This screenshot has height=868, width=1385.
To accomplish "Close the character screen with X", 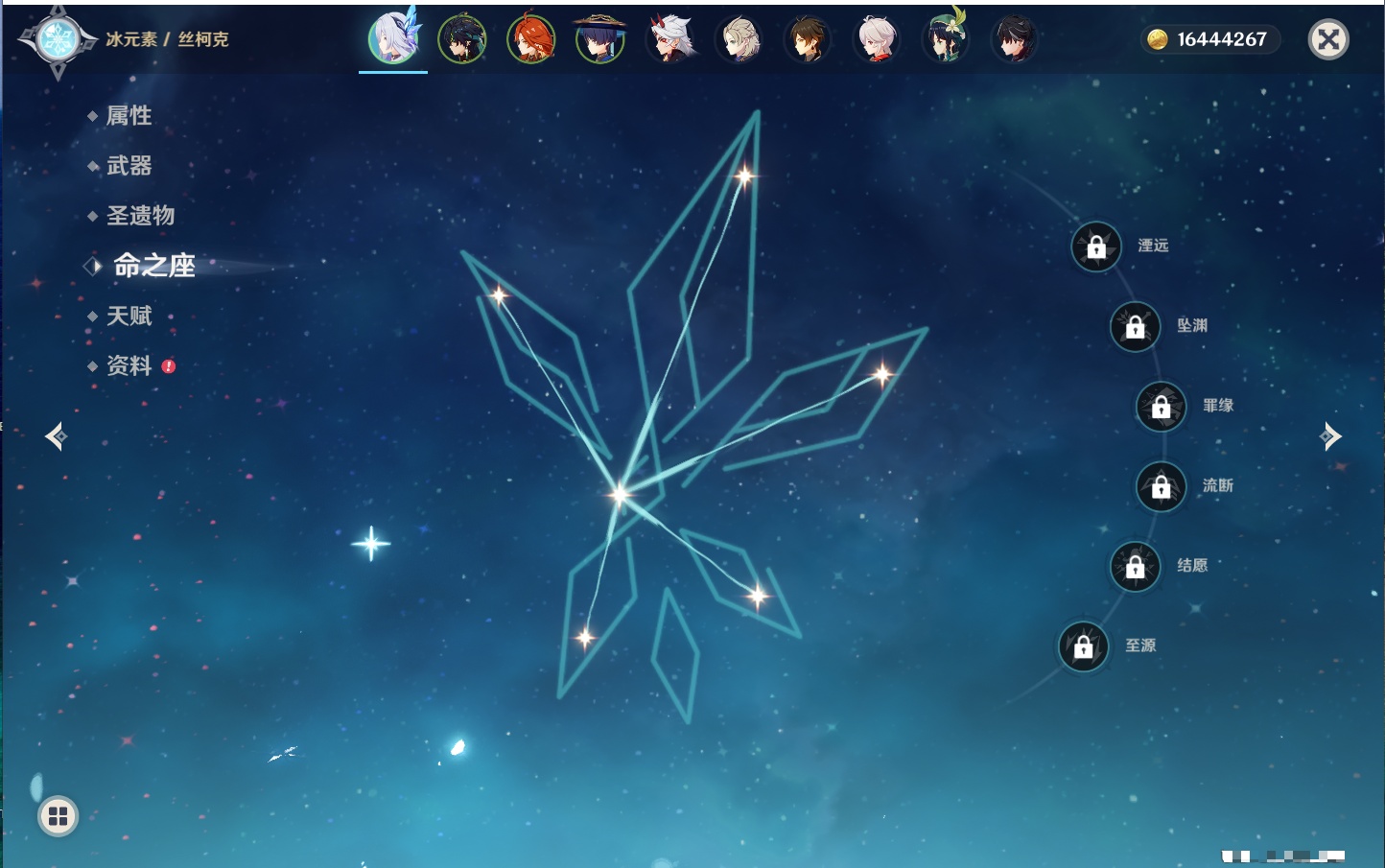I will pyautogui.click(x=1328, y=39).
